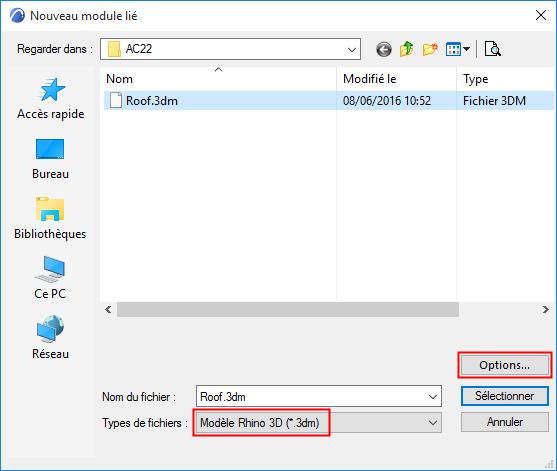Select Ce PC in the sidebar

[x=50, y=278]
